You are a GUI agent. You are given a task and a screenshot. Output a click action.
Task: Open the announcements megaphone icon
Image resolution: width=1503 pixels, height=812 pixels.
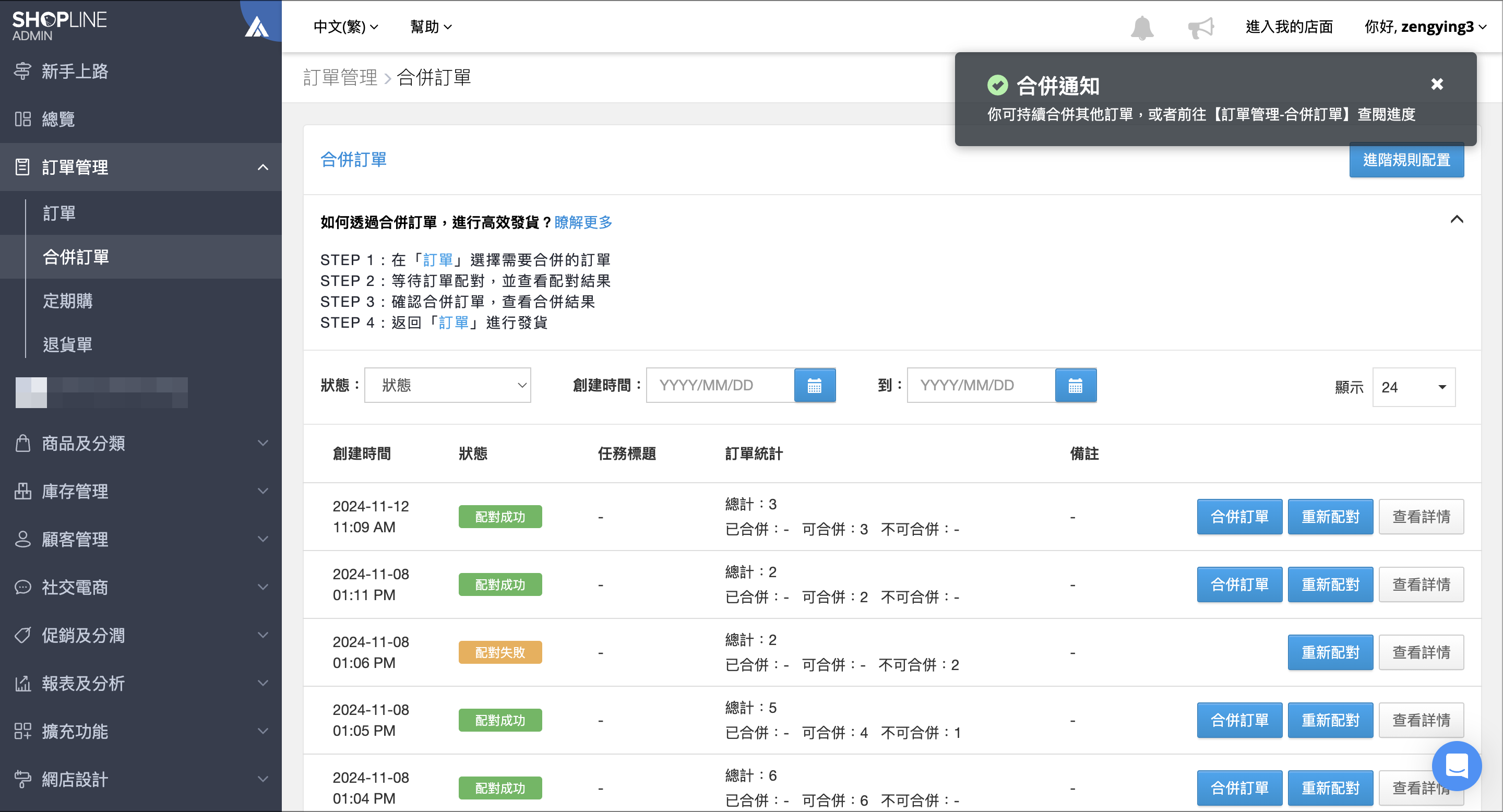pyautogui.click(x=1201, y=28)
